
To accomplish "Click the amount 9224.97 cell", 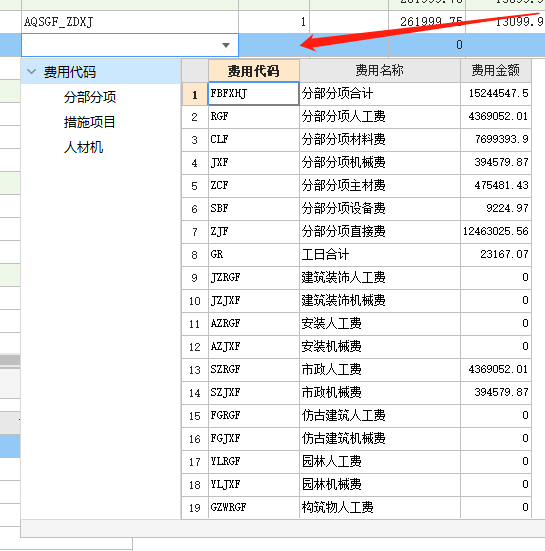I will pyautogui.click(x=495, y=209).
